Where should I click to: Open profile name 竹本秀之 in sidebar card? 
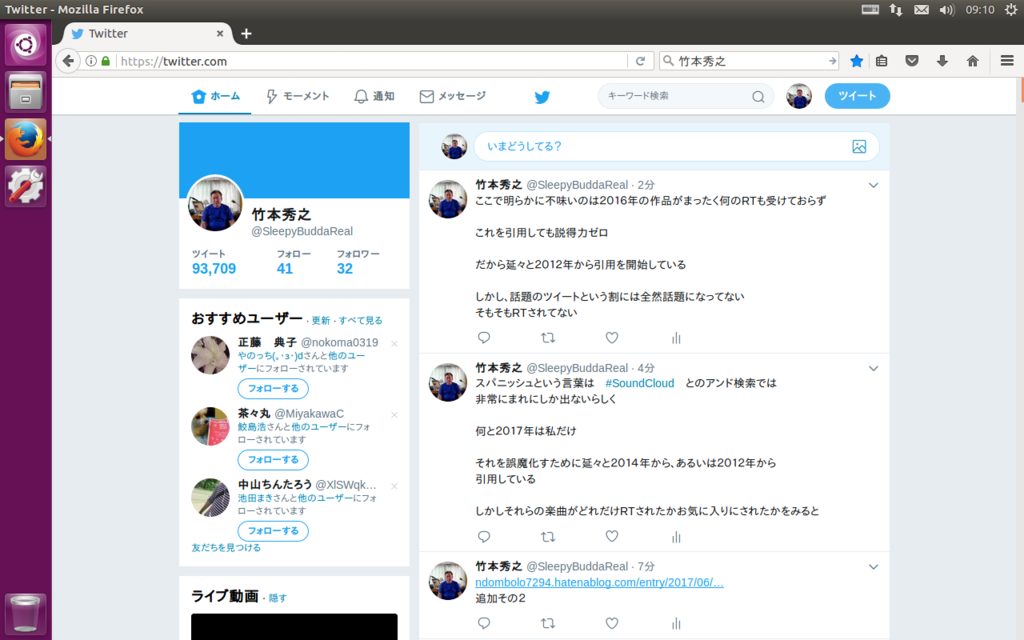click(281, 215)
